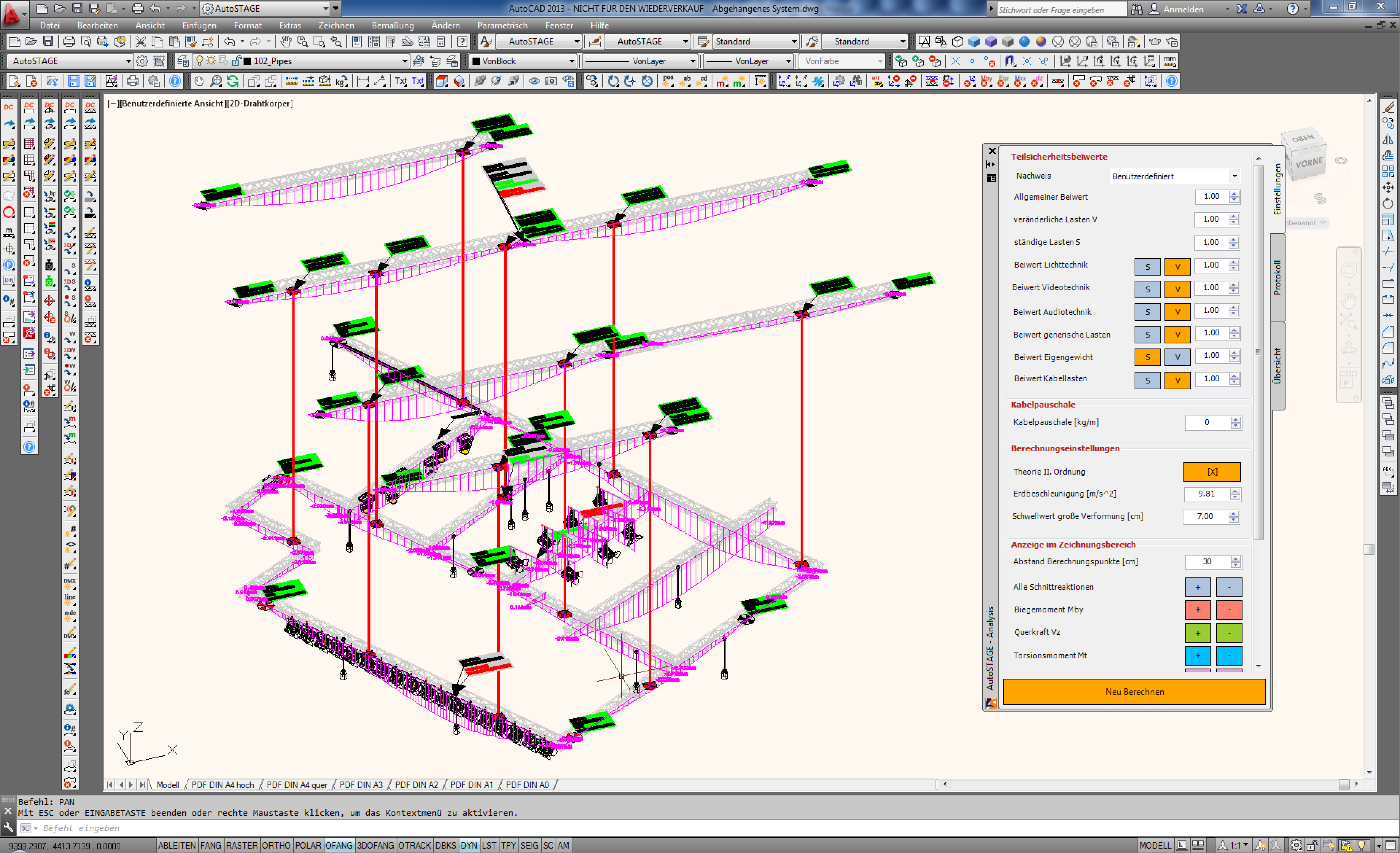
Task: Click the kg weight calculation icon
Action: pos(341,81)
